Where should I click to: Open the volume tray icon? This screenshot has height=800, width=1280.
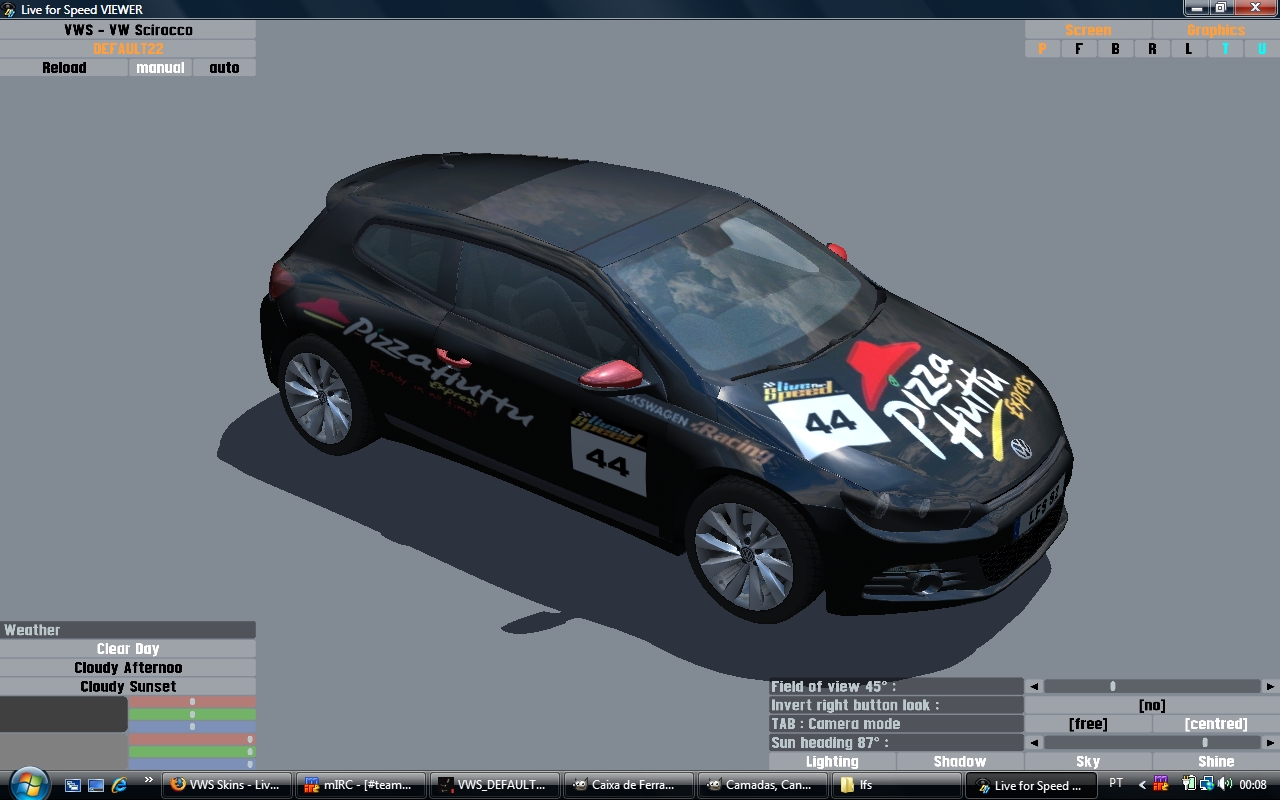click(1224, 785)
